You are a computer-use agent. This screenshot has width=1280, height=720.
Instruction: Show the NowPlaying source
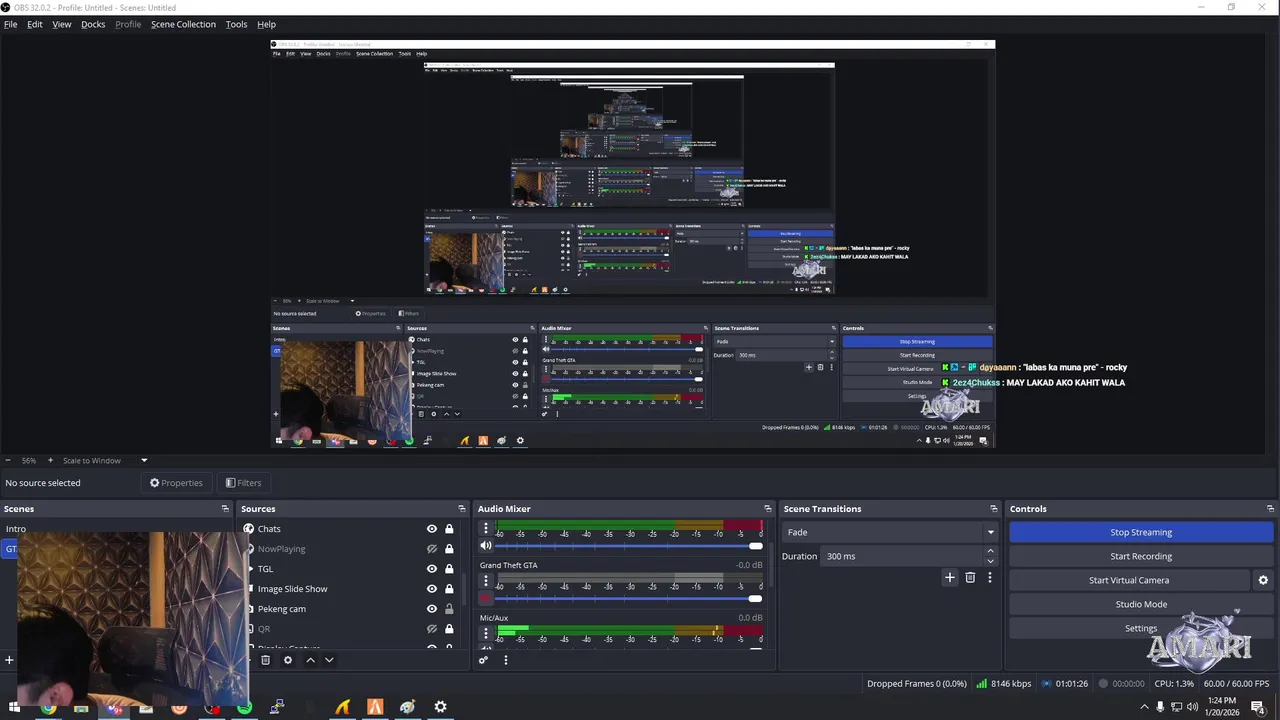tap(432, 549)
